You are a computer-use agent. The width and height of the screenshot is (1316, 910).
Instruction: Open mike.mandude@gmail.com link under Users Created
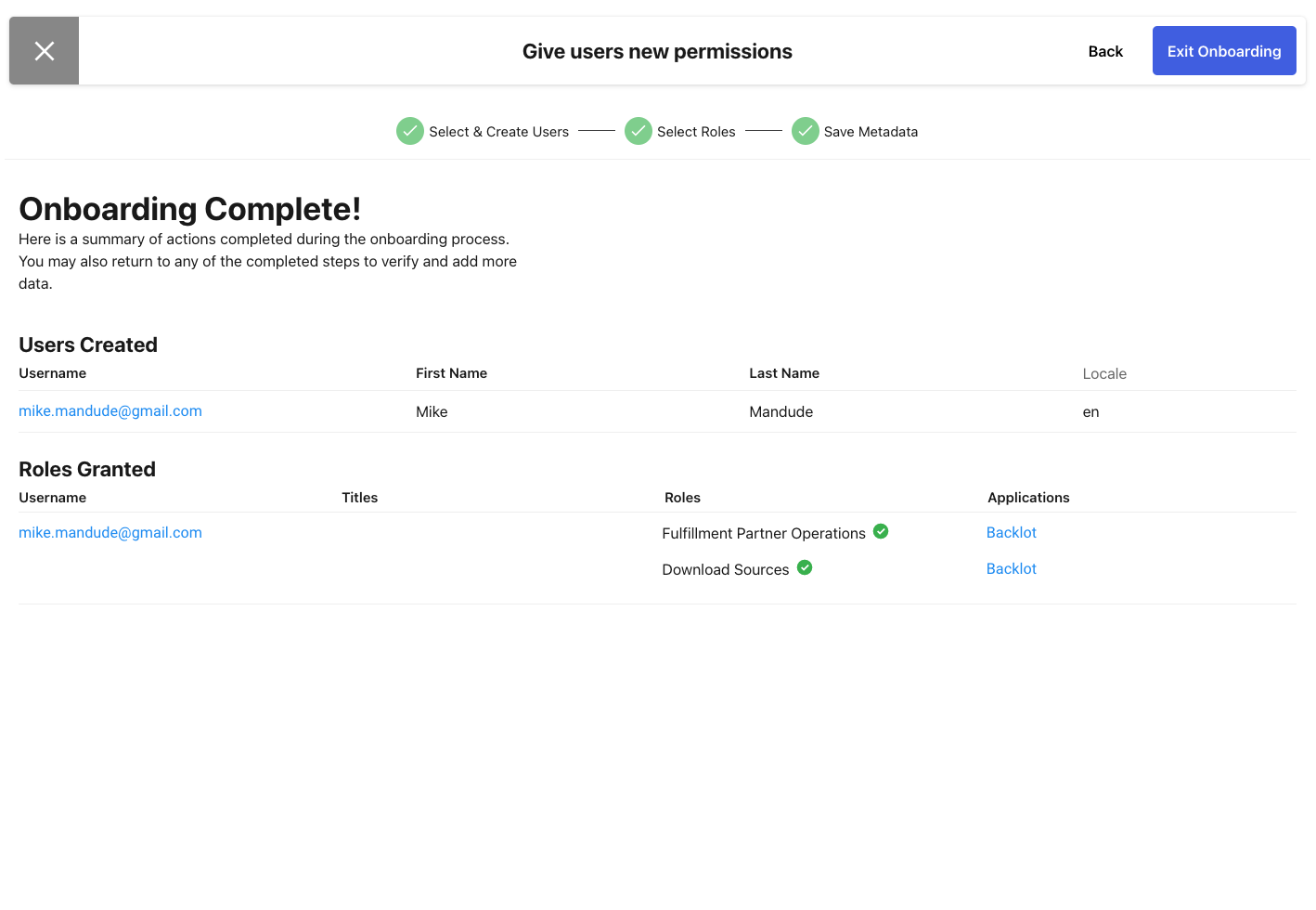[x=110, y=410]
